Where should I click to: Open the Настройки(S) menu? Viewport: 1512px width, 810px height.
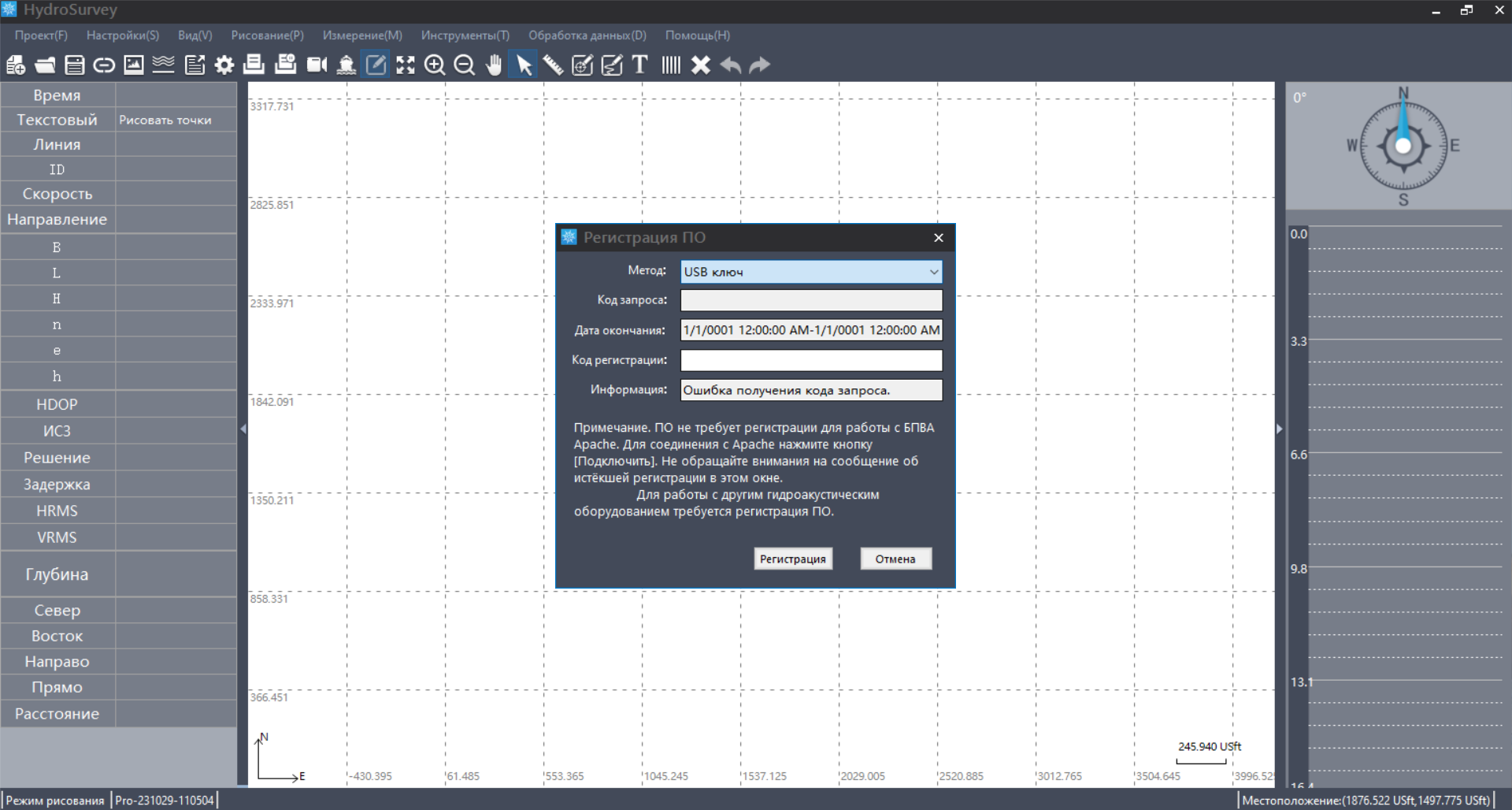pos(123,35)
